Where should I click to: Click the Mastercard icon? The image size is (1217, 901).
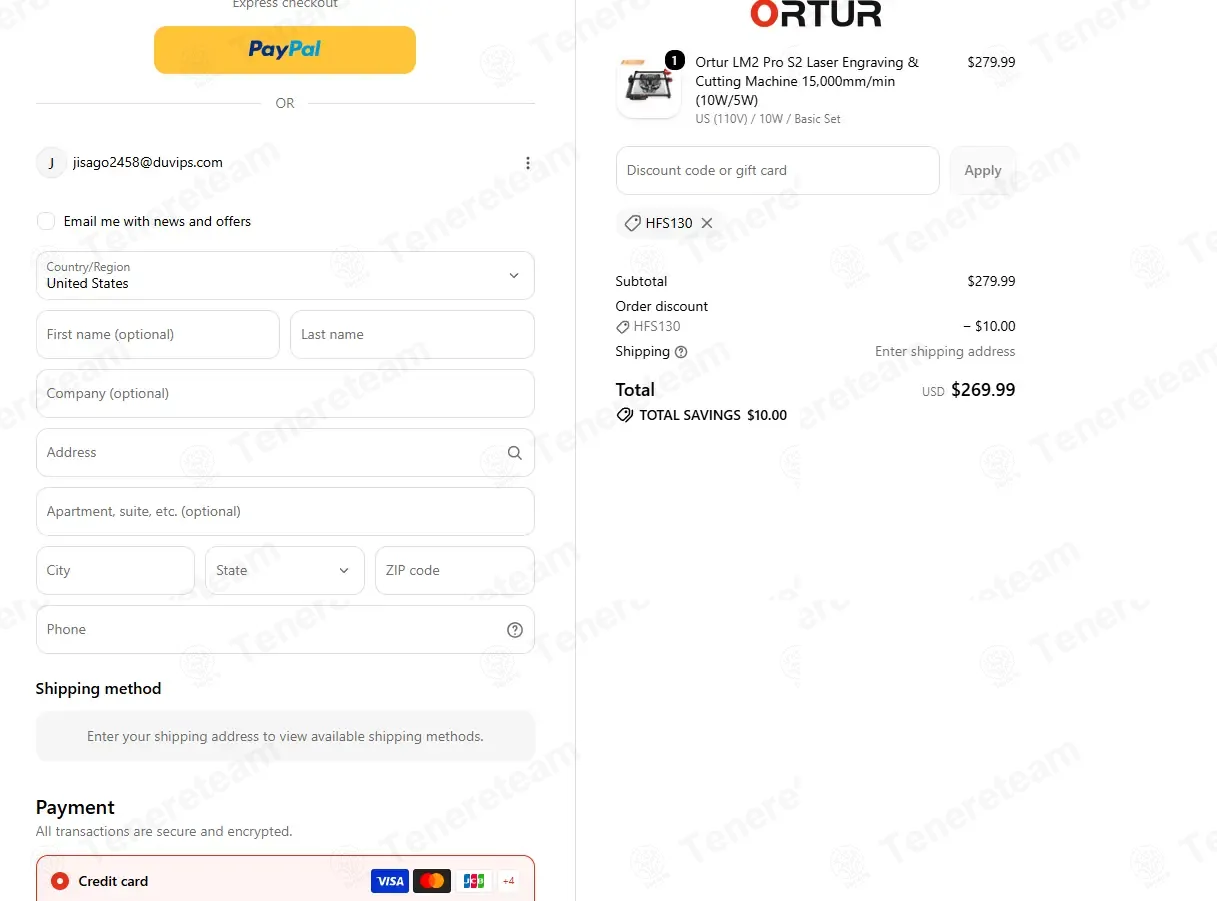coord(432,881)
